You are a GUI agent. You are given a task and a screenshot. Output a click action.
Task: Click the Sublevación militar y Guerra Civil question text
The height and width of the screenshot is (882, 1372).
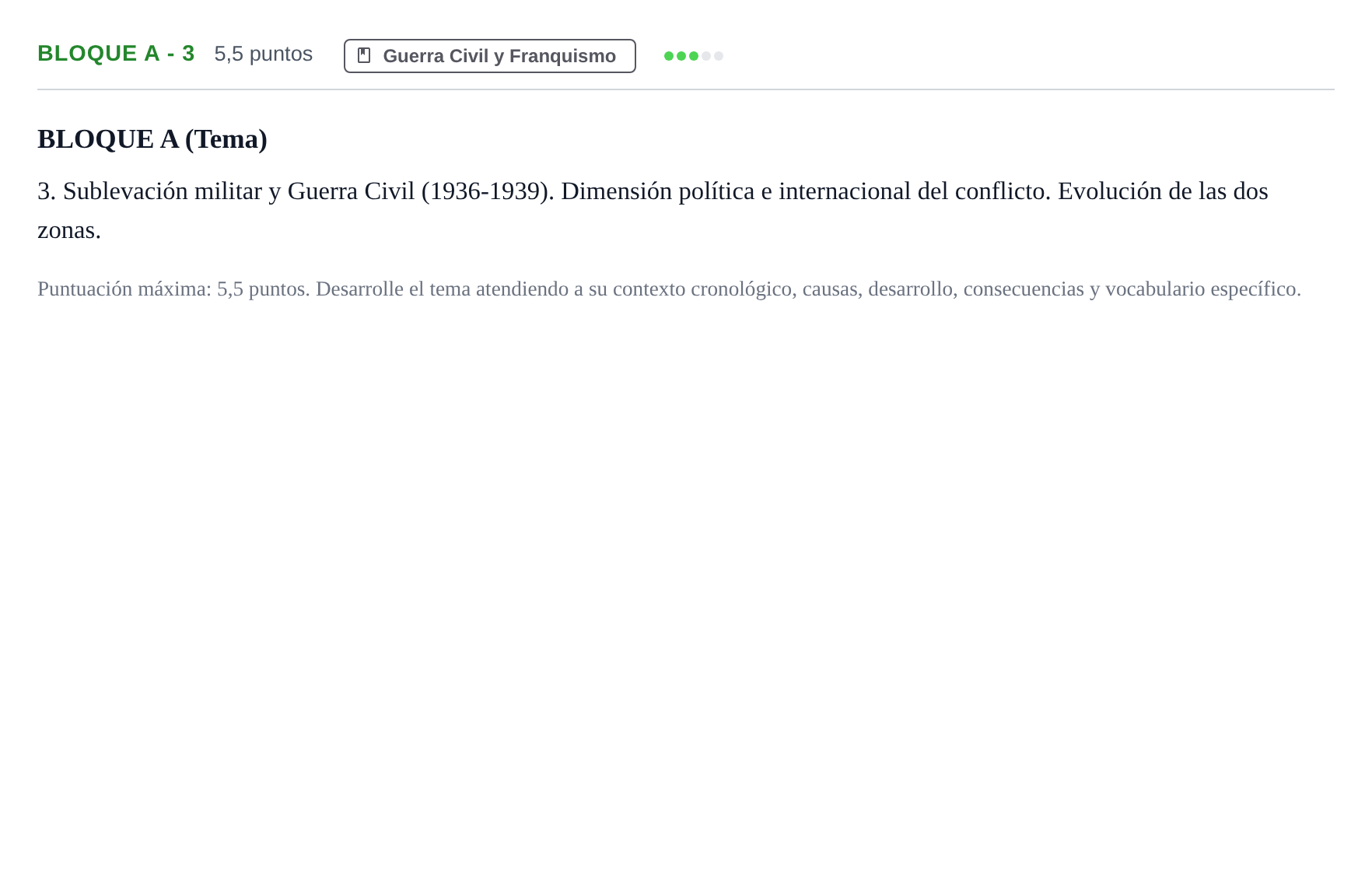point(653,211)
